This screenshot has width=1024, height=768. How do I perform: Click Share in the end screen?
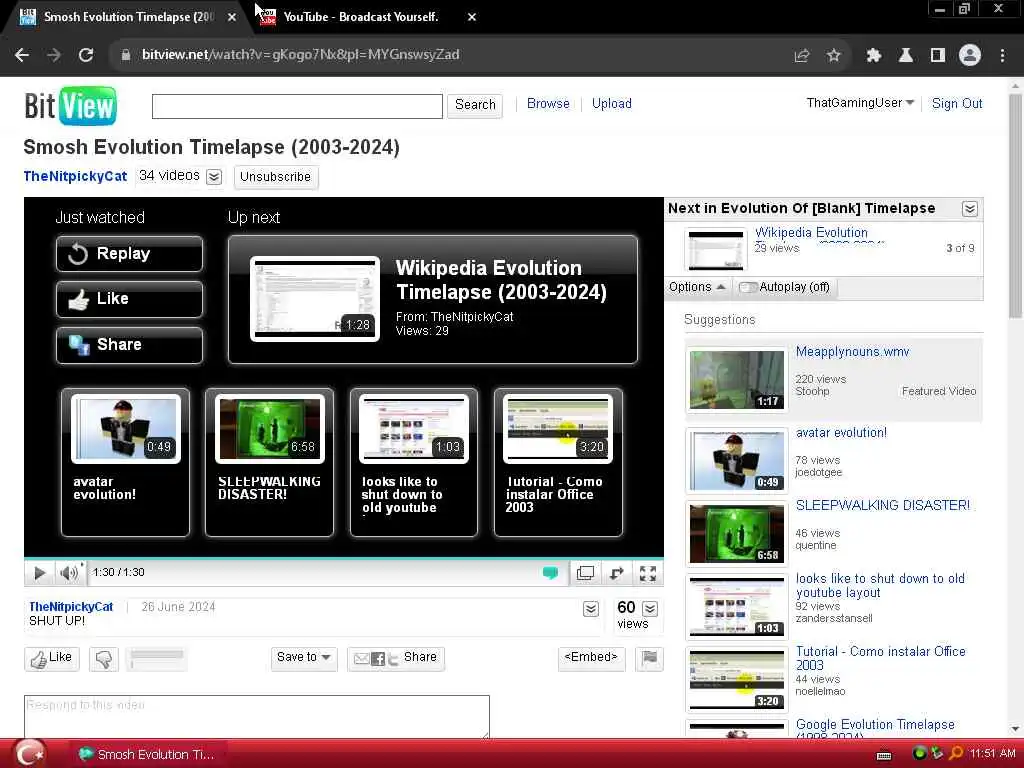(129, 345)
